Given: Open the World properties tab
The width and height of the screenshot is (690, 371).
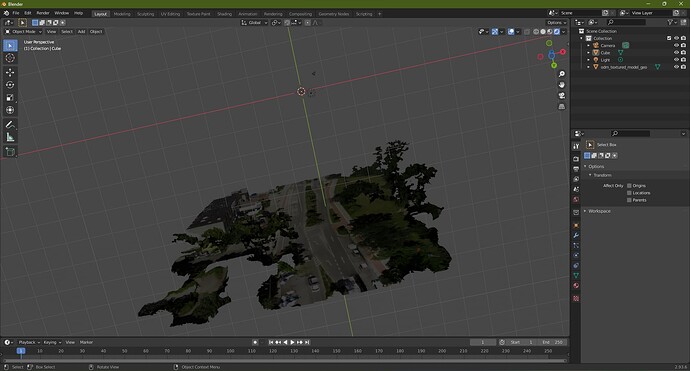Looking at the screenshot, I should coord(576,199).
